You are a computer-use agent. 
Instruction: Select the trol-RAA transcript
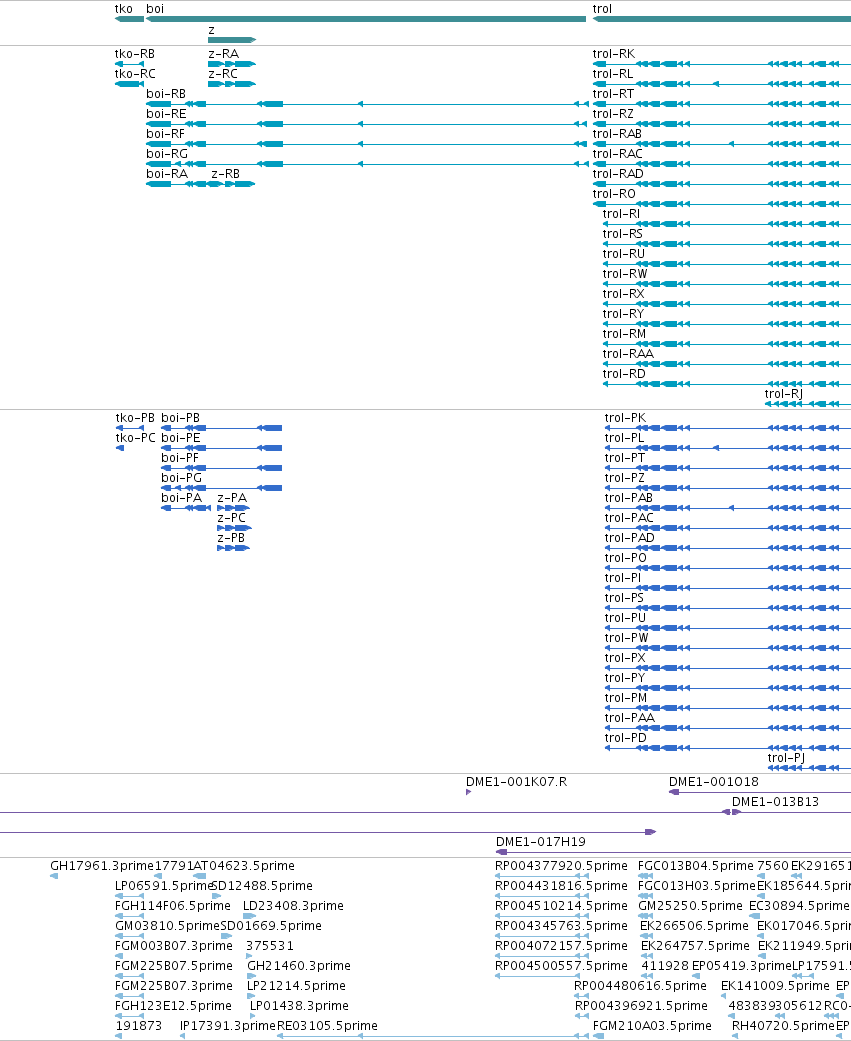coord(628,353)
